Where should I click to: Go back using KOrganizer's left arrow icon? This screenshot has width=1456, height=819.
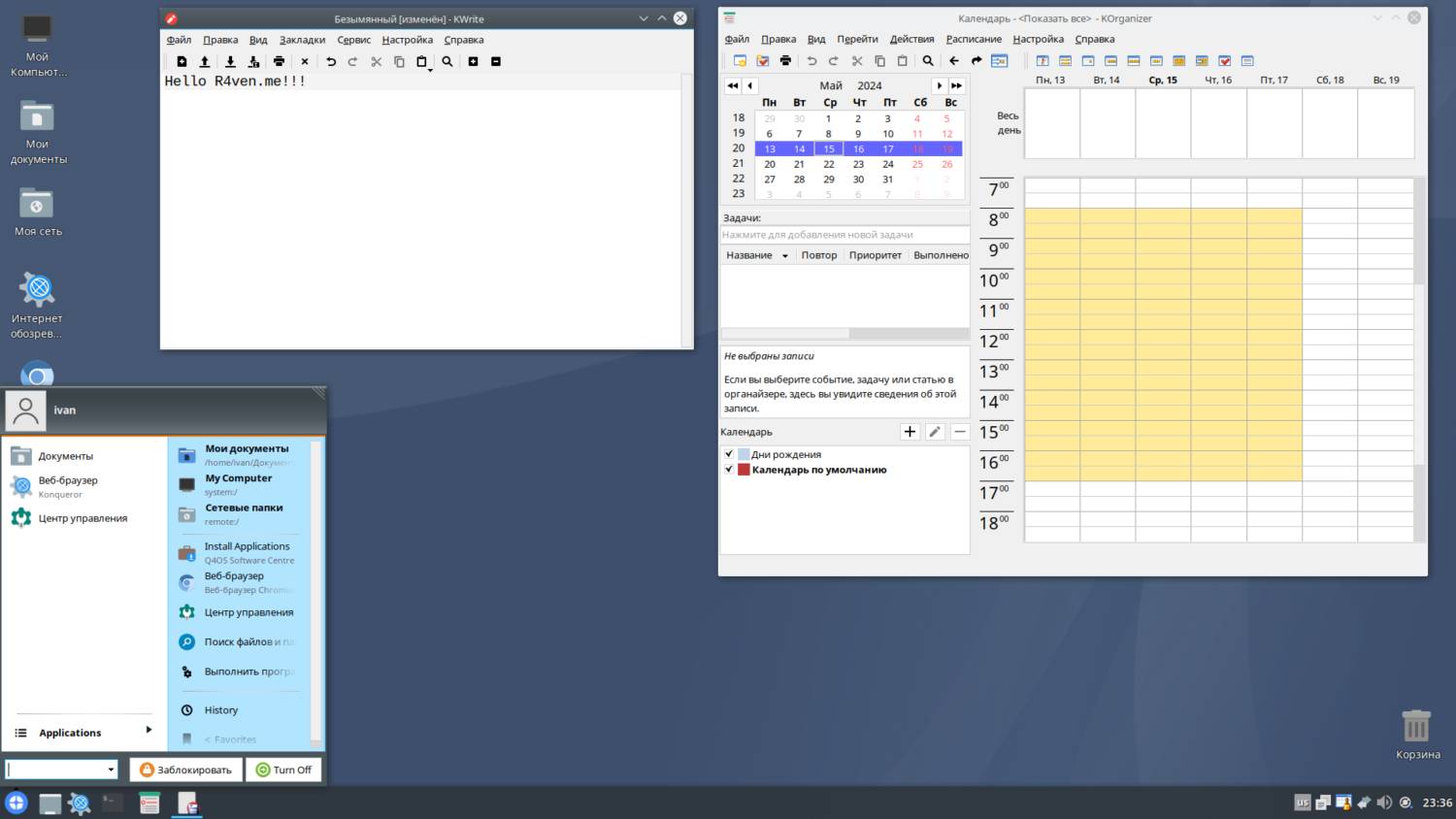954,60
